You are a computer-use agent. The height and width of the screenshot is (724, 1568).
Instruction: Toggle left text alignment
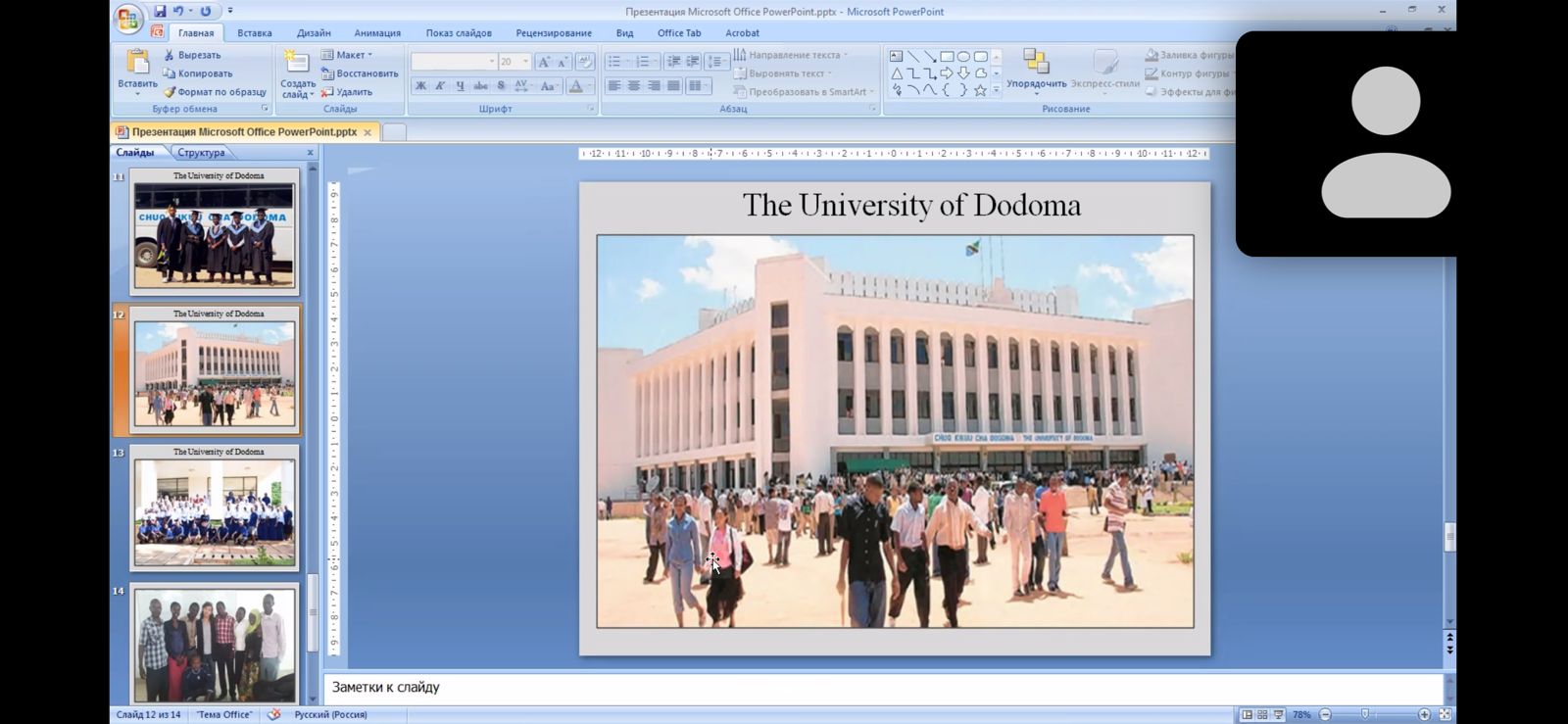tap(614, 86)
